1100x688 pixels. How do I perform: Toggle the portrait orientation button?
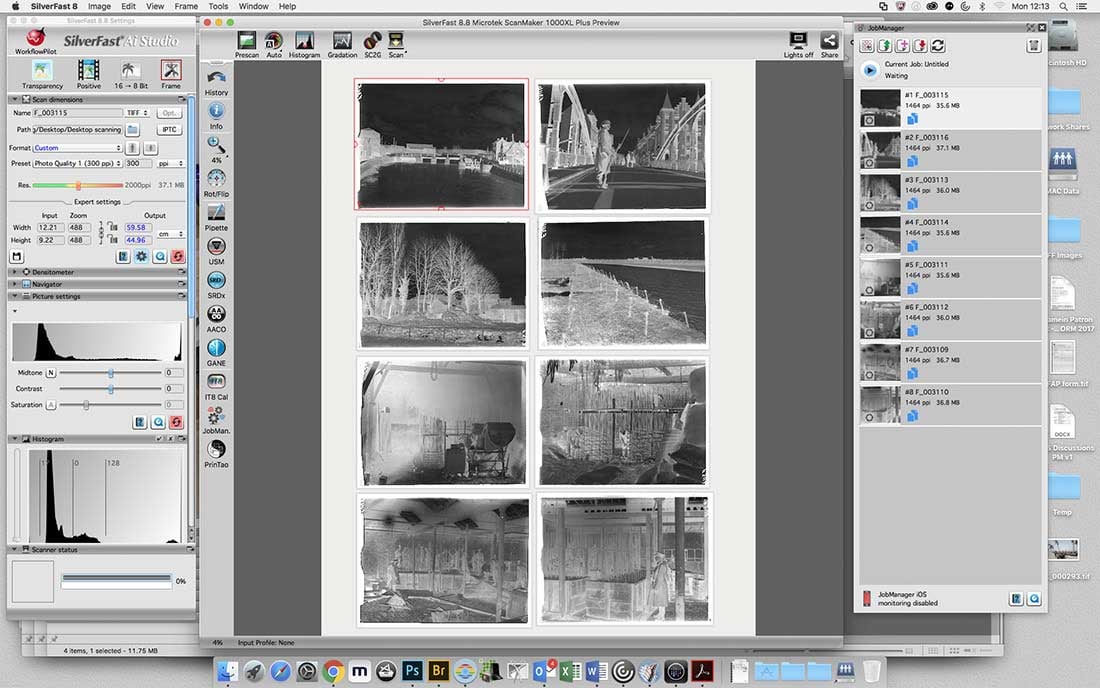tap(133, 148)
